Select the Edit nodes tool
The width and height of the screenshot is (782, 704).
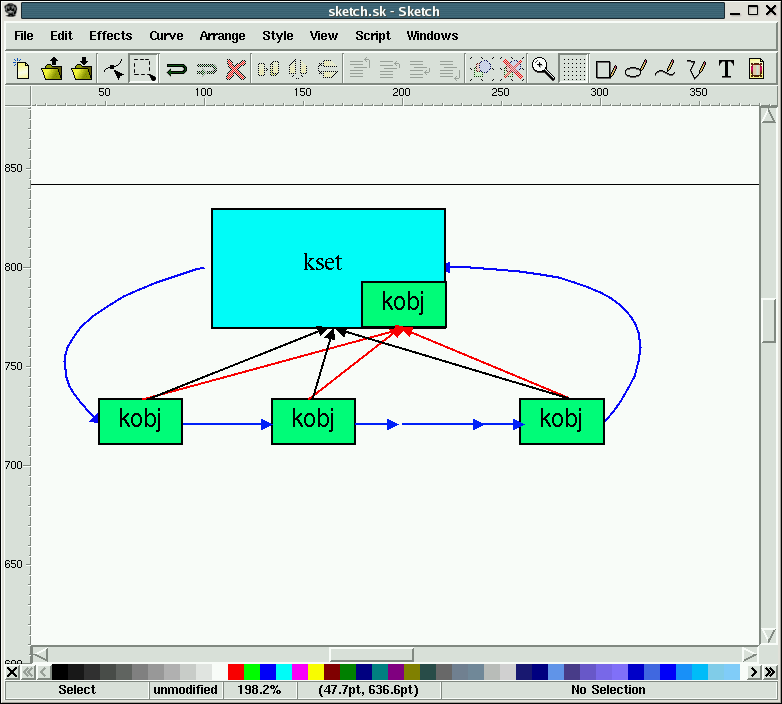[114, 69]
